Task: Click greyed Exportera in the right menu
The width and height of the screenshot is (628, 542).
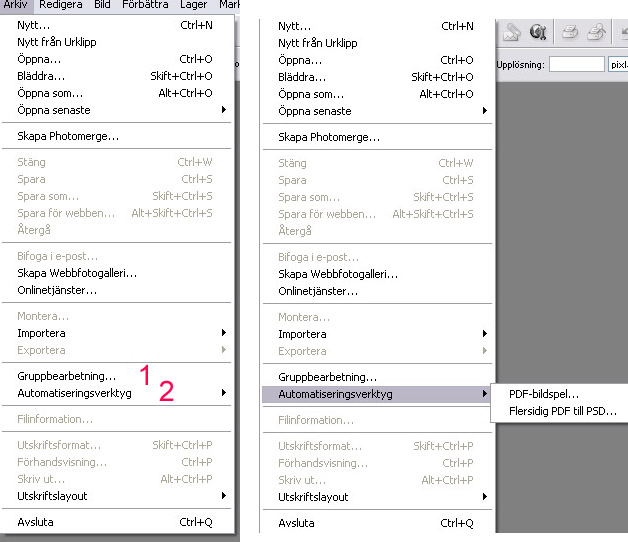Action: (x=377, y=351)
